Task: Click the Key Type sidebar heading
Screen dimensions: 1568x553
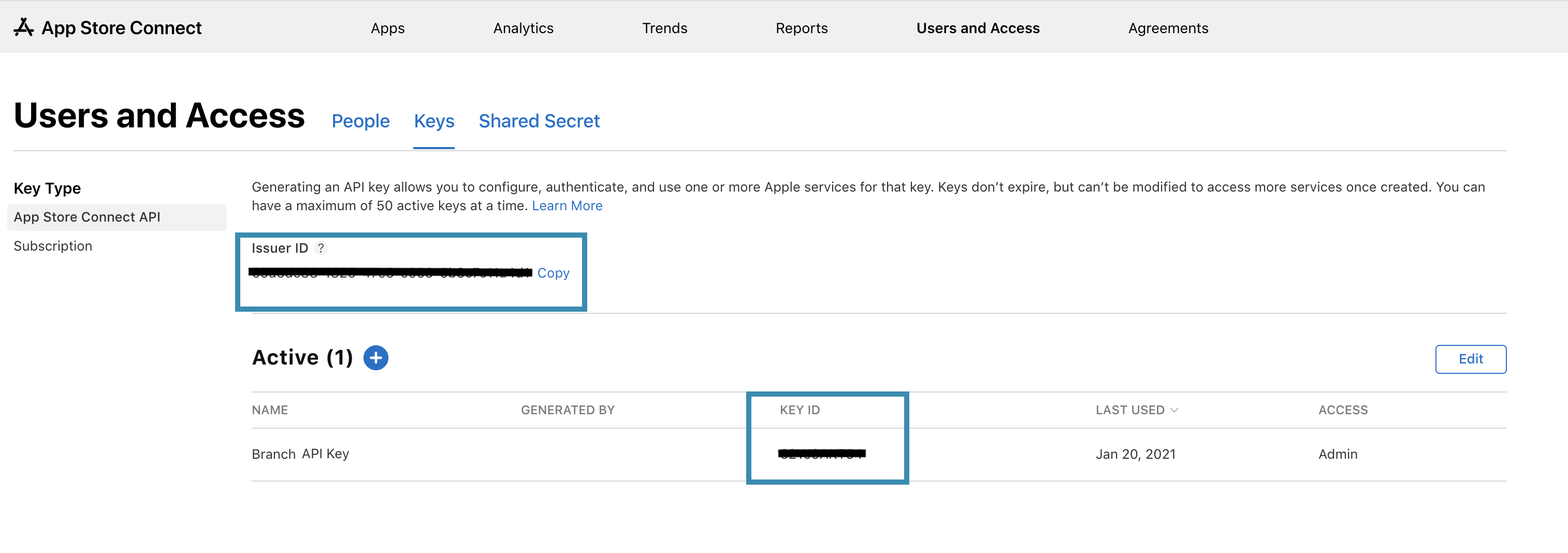Action: (x=47, y=188)
